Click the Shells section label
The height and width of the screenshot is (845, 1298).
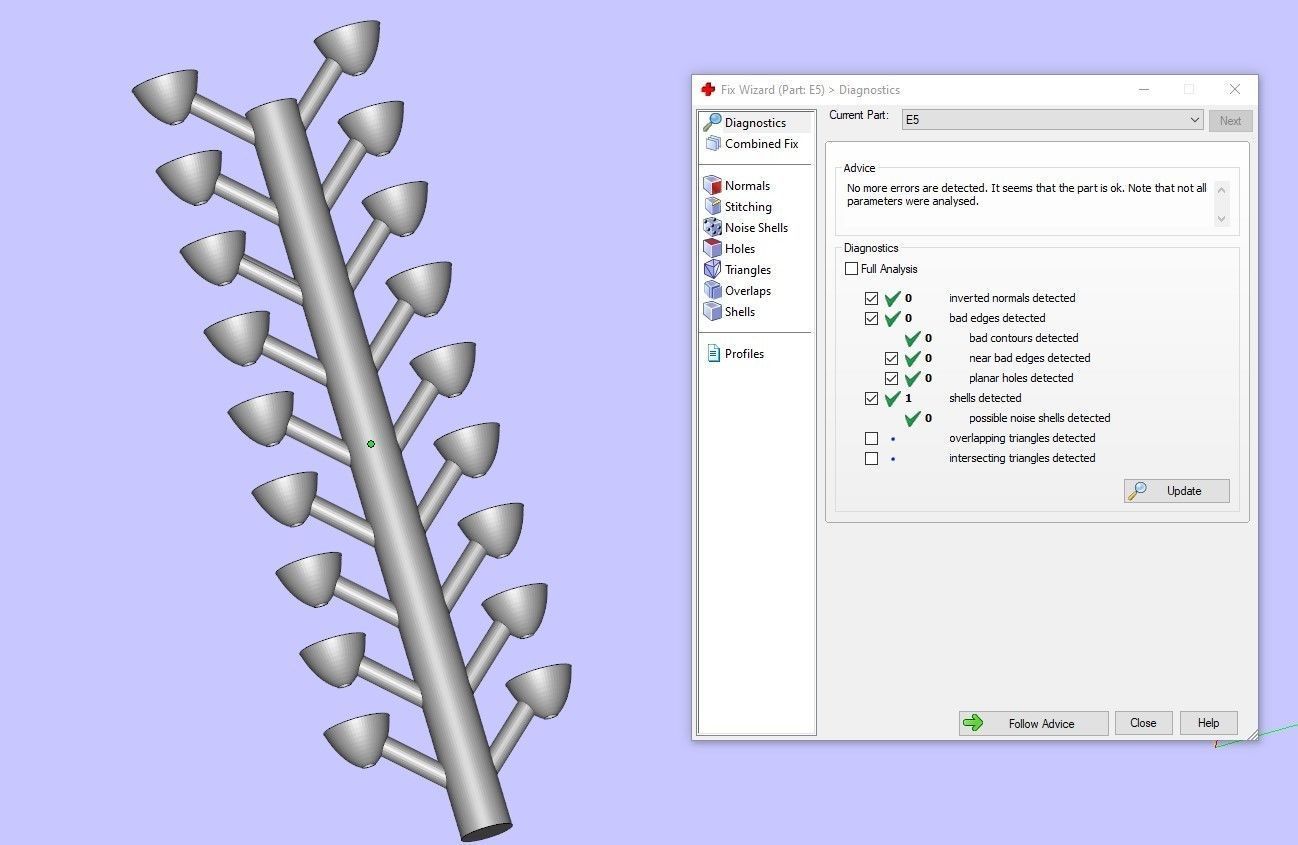[740, 311]
